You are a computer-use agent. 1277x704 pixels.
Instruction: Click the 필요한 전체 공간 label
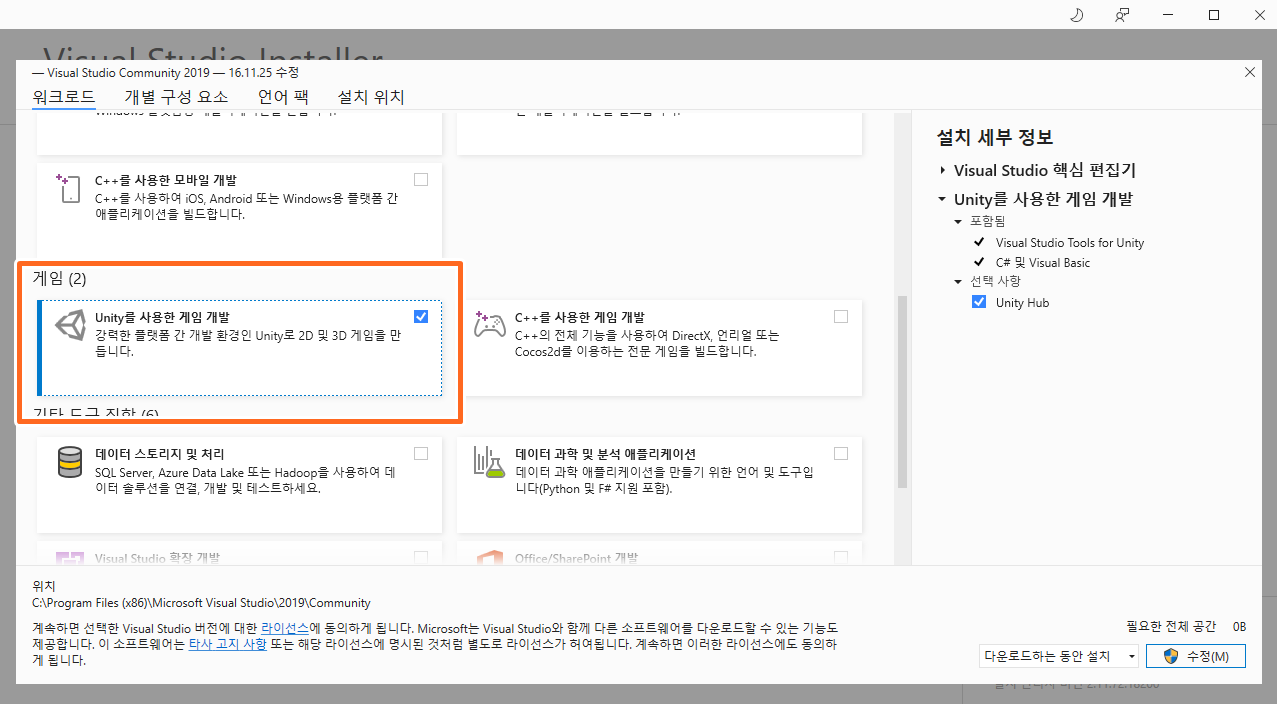[x=1171, y=627]
